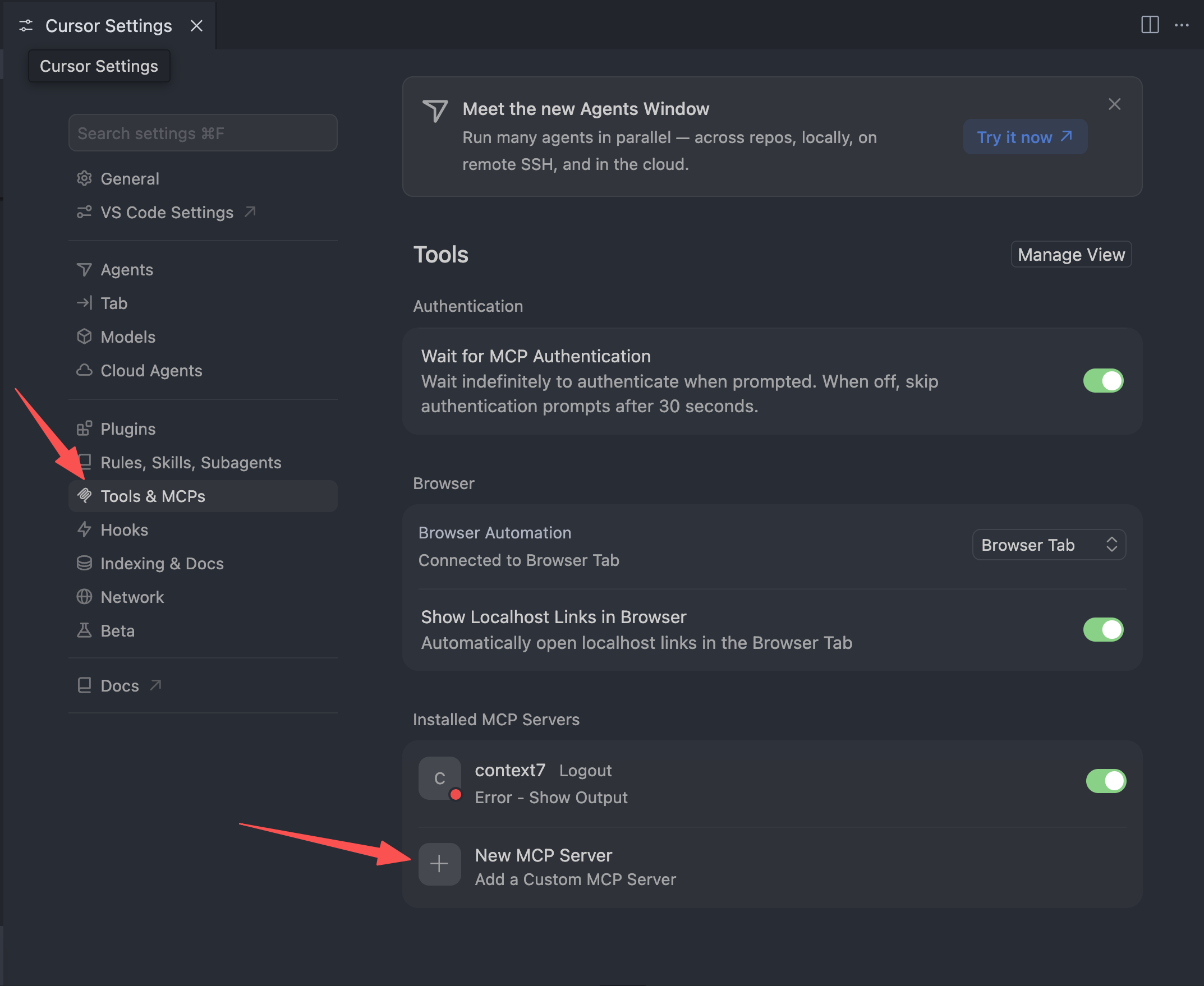Close the Cursor Settings tab
The height and width of the screenshot is (986, 1204).
tap(196, 26)
